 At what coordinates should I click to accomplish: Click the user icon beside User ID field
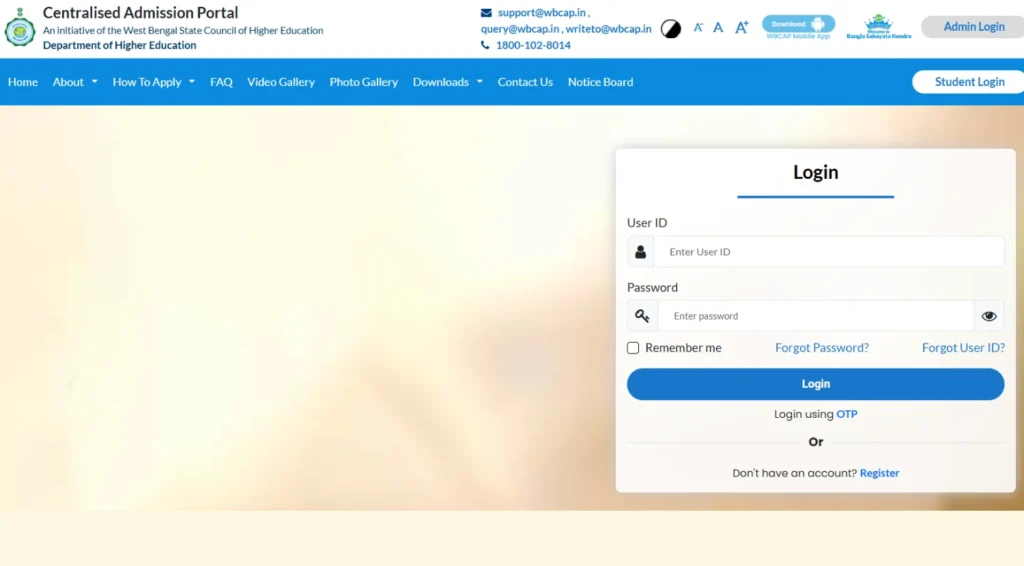point(641,251)
